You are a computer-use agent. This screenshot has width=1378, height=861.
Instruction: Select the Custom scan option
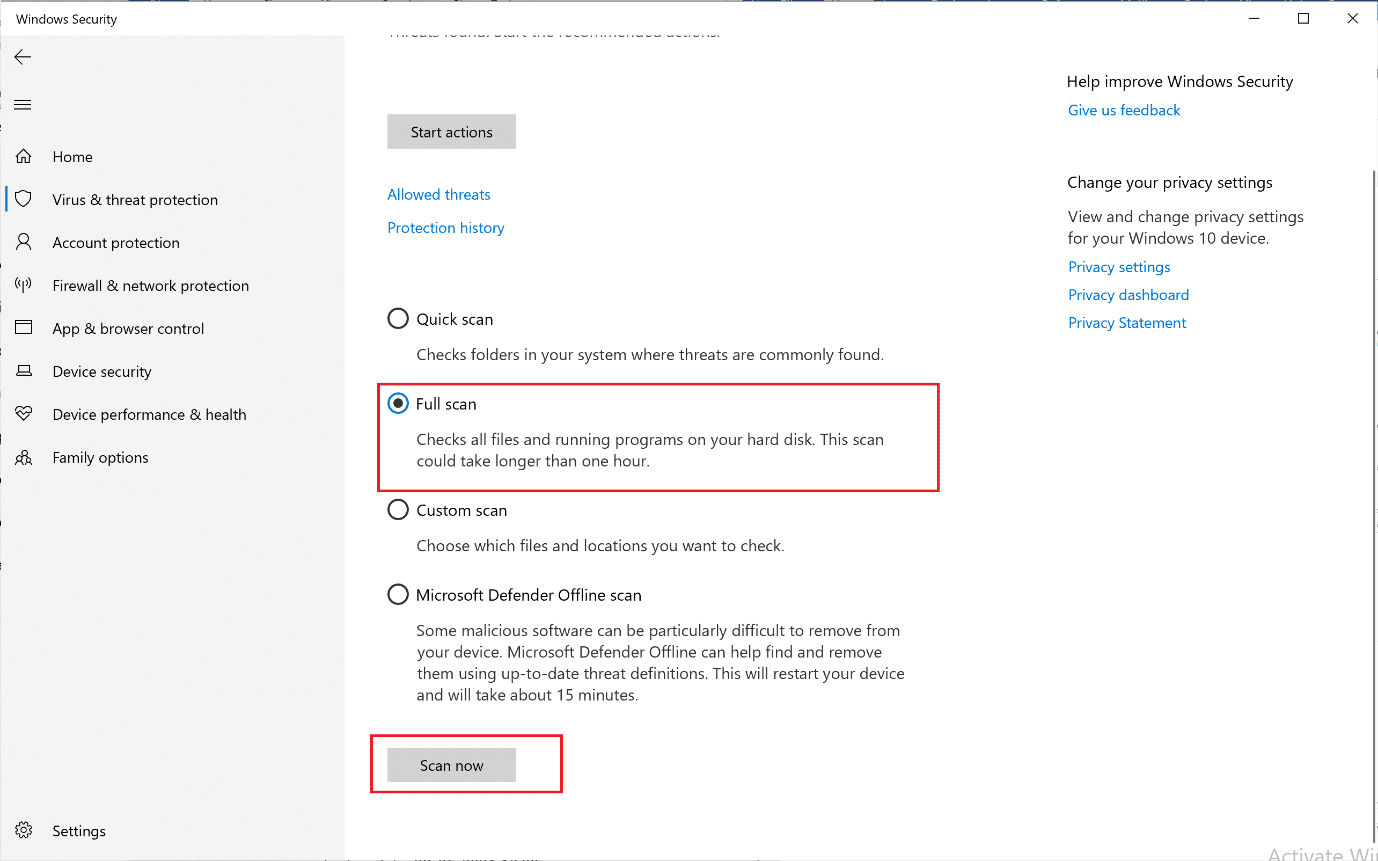coord(397,509)
